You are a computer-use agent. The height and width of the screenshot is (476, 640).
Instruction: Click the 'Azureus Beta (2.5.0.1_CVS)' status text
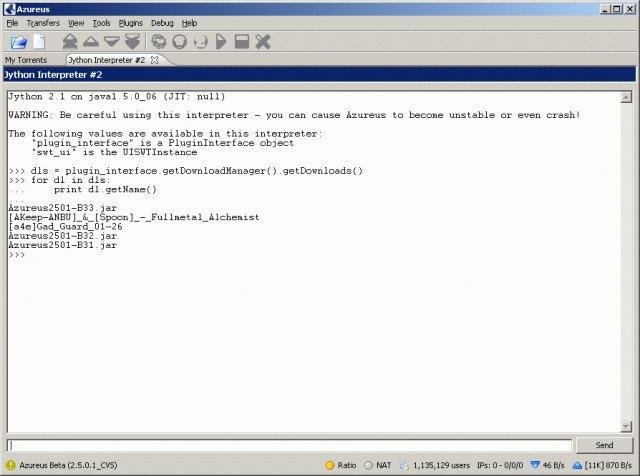[x=68, y=465]
